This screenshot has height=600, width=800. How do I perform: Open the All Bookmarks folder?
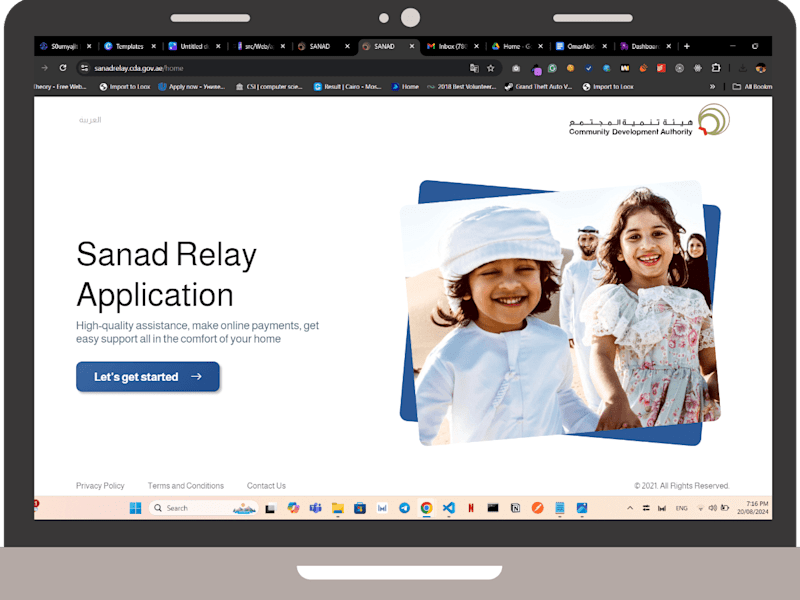(752, 87)
